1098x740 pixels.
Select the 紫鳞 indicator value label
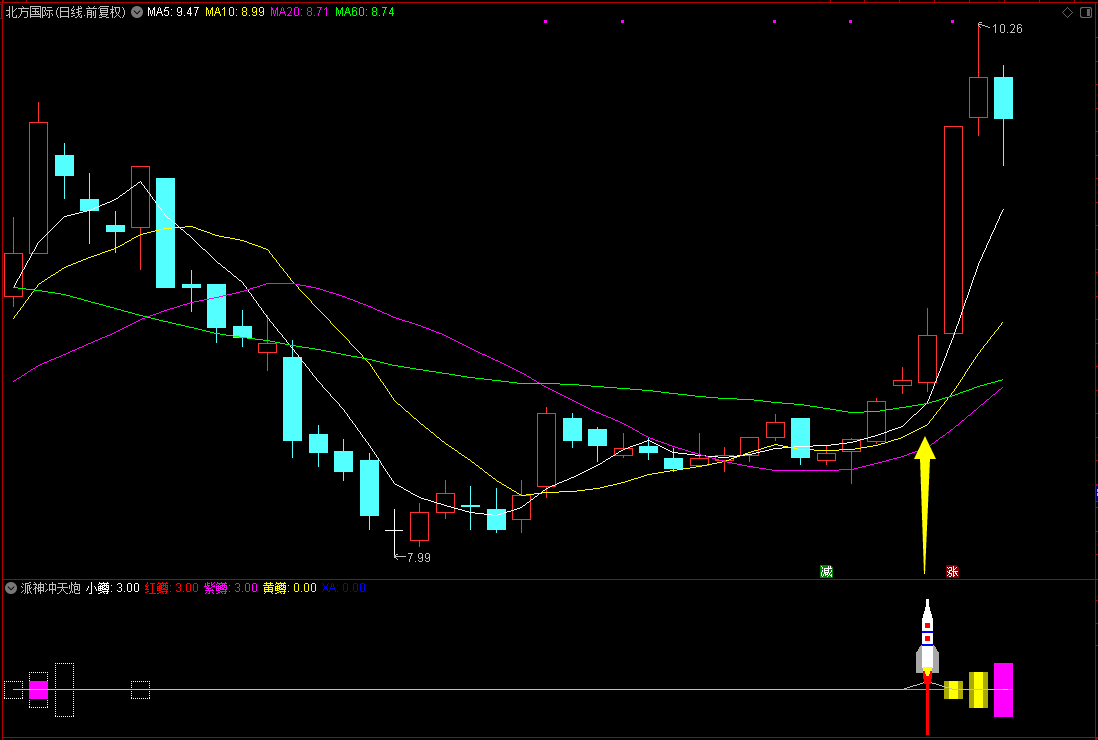click(x=230, y=588)
